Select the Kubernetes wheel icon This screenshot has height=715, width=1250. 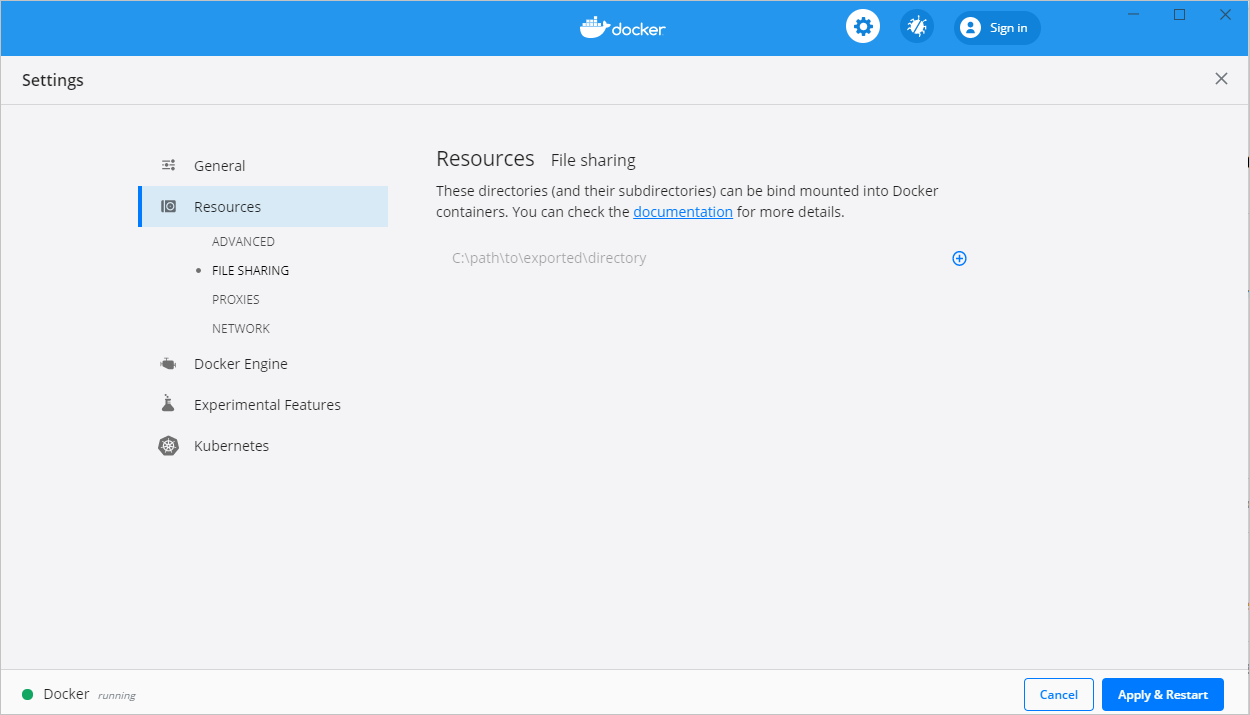point(167,445)
